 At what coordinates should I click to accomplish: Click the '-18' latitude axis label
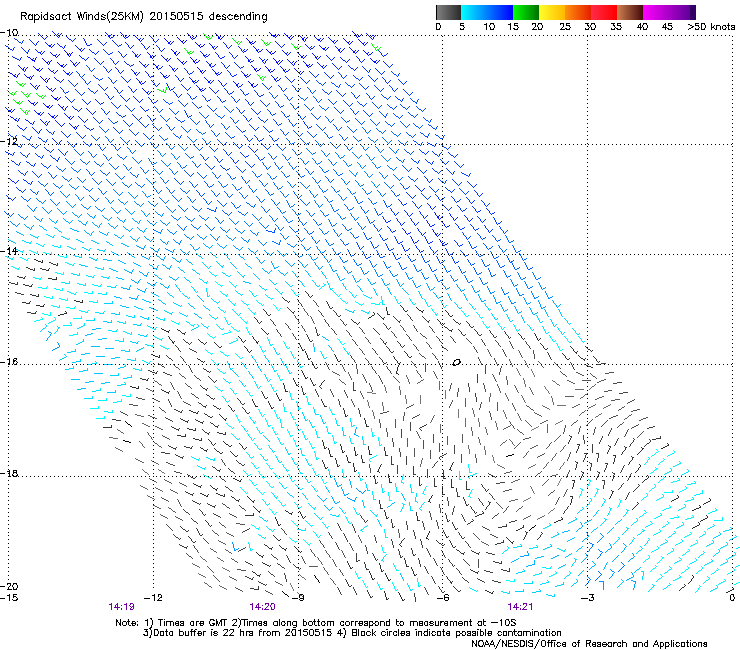(9, 473)
